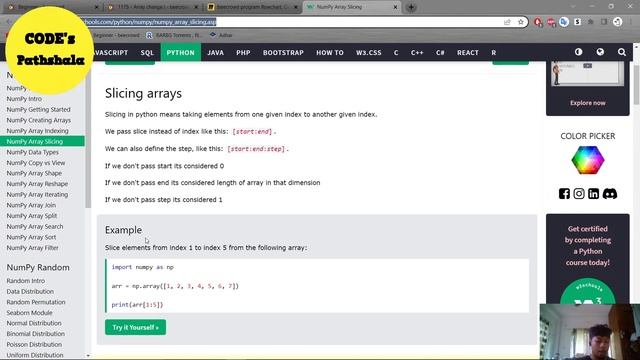Screen dimensions: 640x360
Task: Click the red Opera-like extension icon
Action: point(538,22)
